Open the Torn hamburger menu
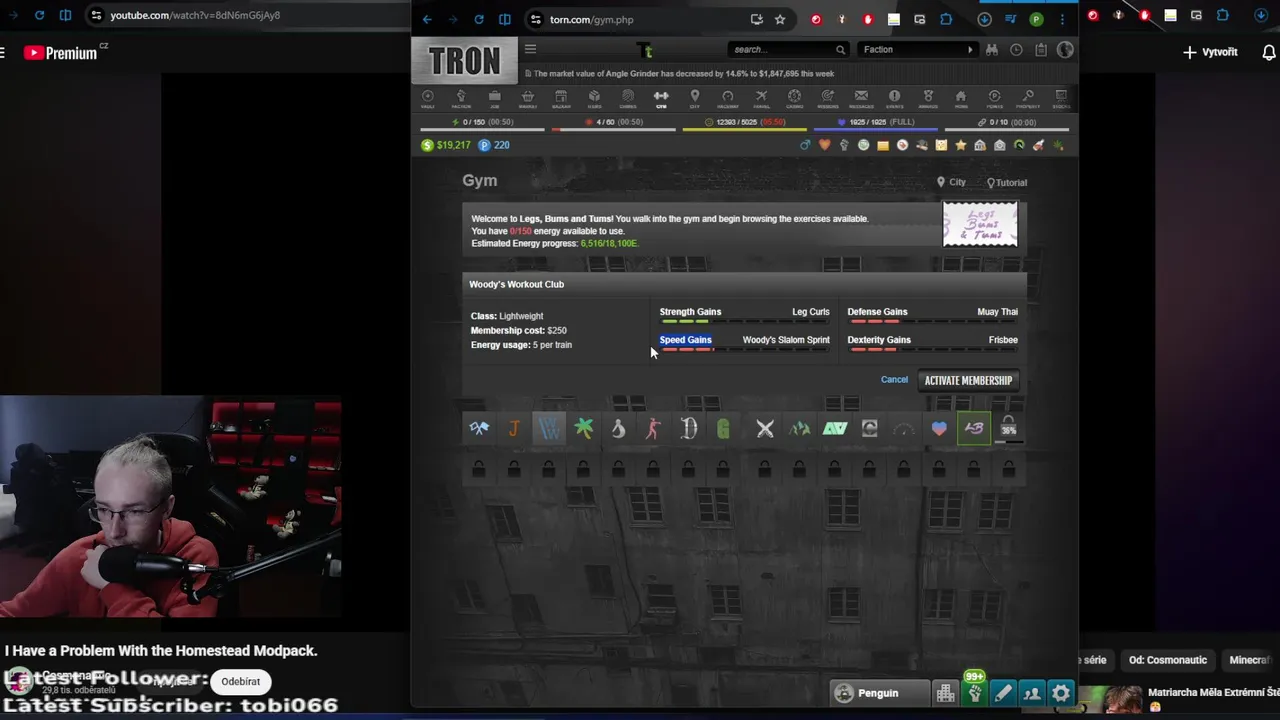Viewport: 1280px width, 720px height. click(531, 49)
